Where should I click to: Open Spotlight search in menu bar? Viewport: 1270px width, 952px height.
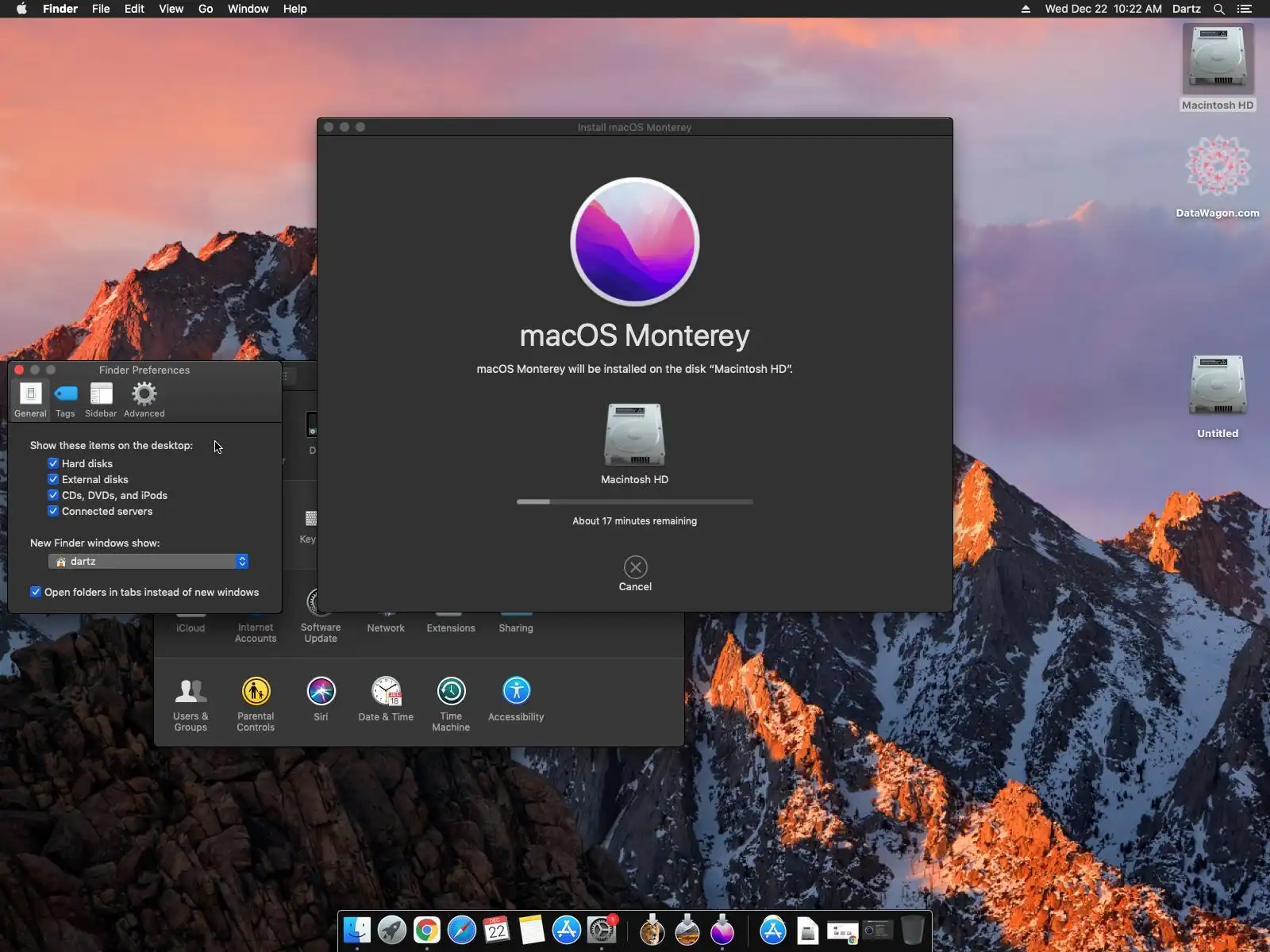point(1219,9)
